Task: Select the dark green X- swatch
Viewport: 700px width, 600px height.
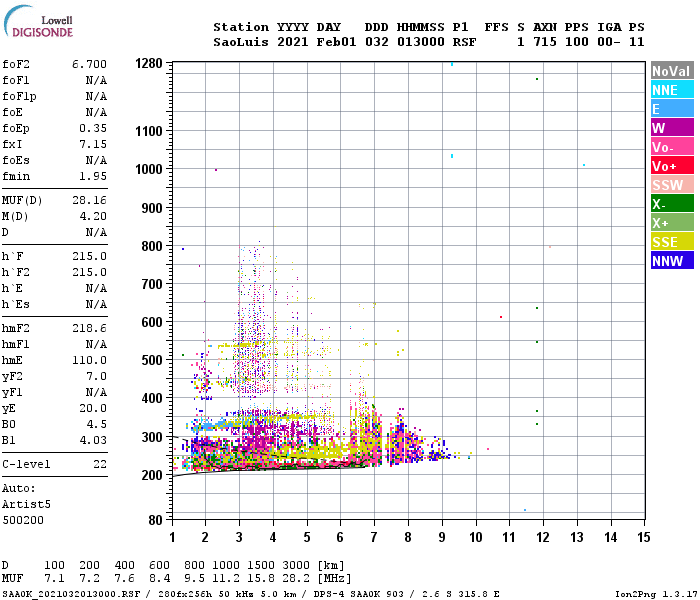Action: coord(672,204)
